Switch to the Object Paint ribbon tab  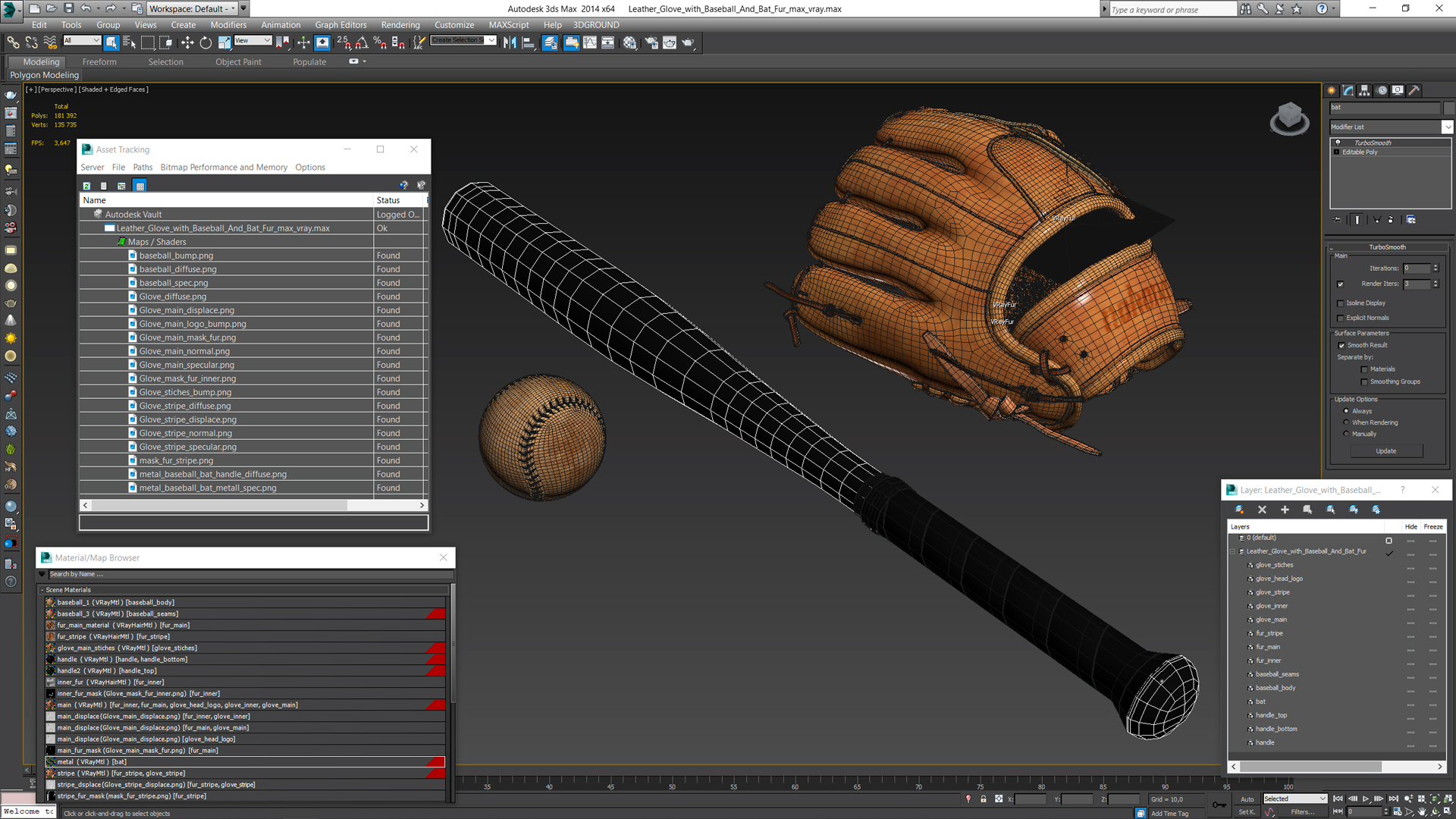pos(238,62)
